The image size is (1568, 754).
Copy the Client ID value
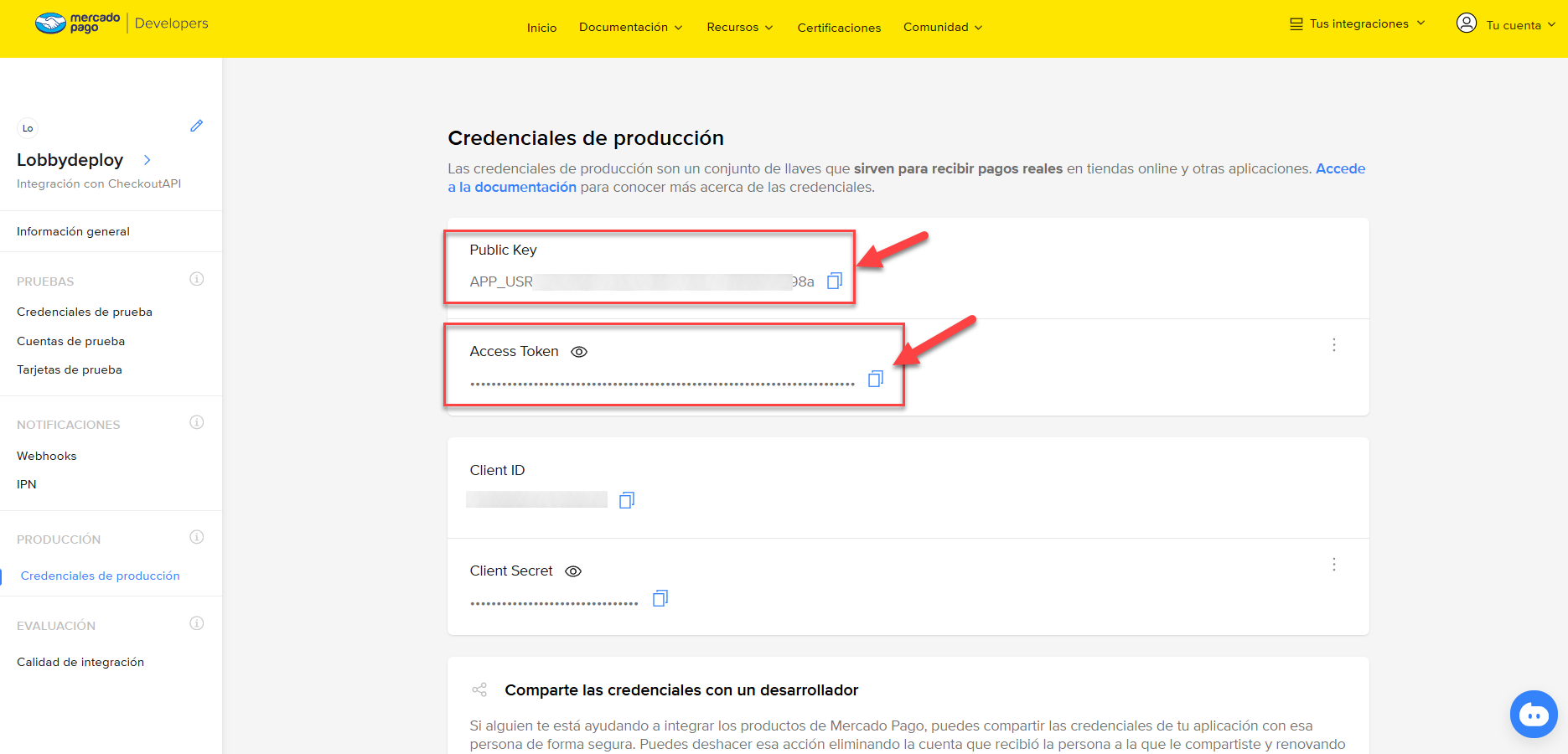626,500
